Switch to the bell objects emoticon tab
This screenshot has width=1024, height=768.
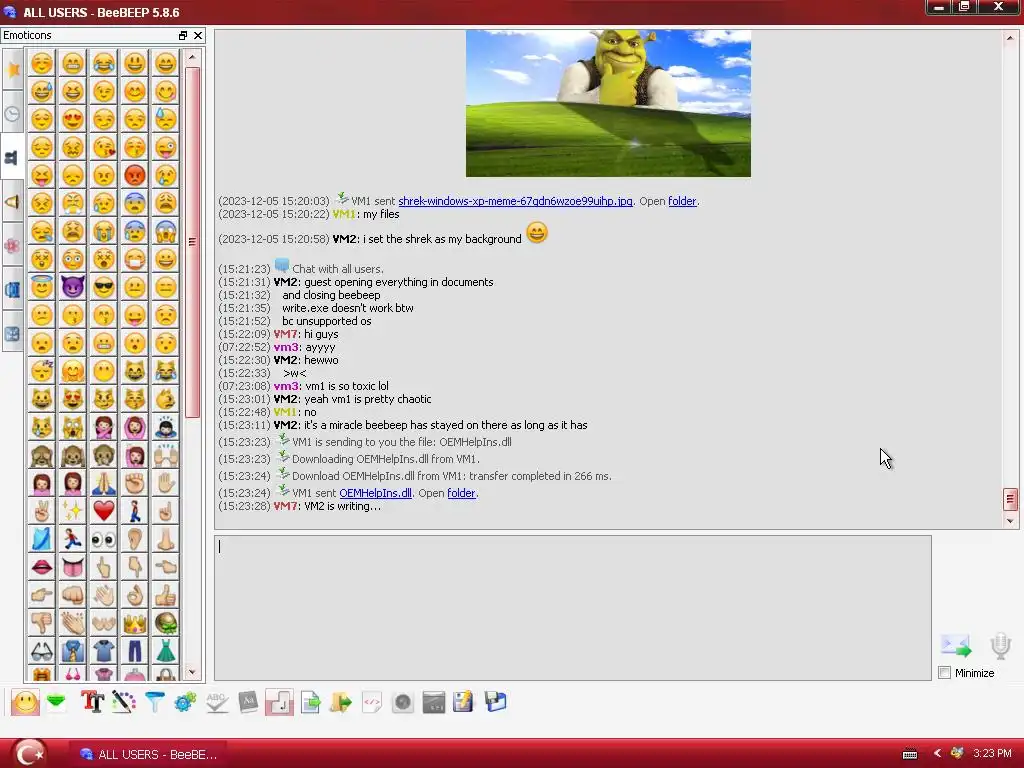pyautogui.click(x=12, y=202)
